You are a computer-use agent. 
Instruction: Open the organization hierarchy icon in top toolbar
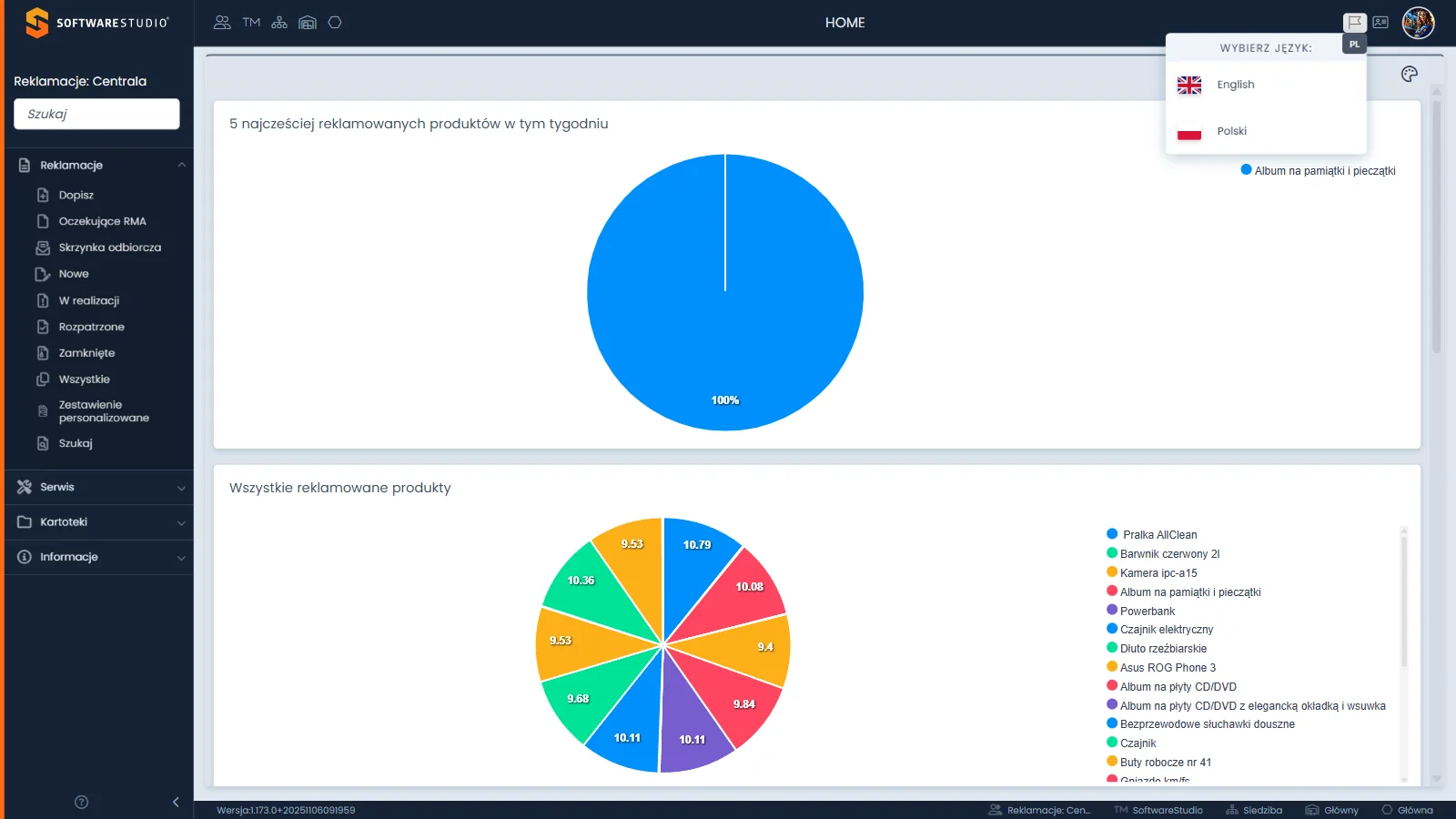[279, 23]
